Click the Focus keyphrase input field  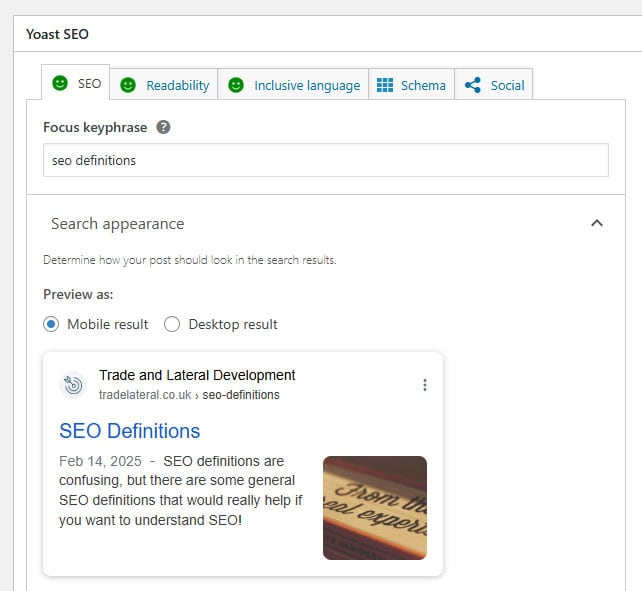[326, 160]
